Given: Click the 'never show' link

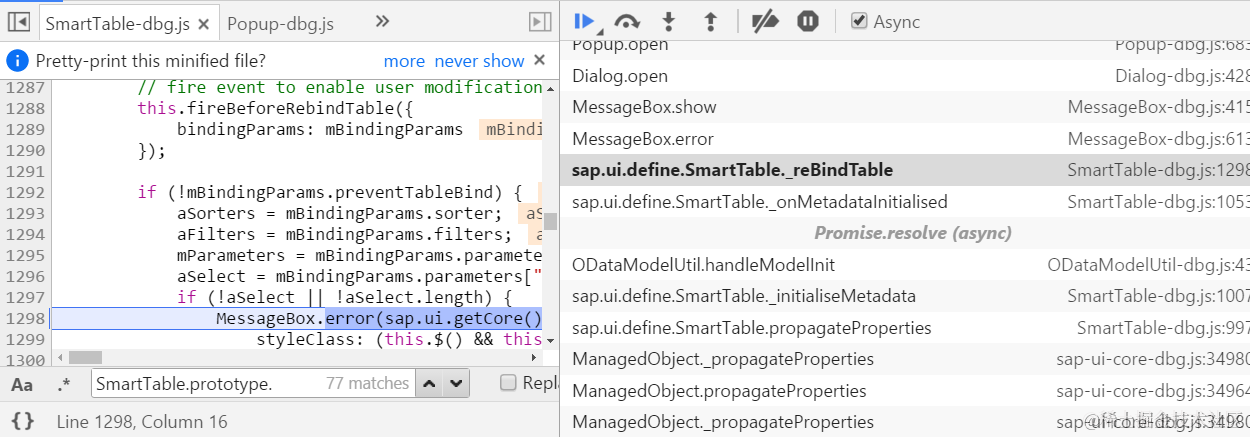Looking at the screenshot, I should click(x=479, y=61).
